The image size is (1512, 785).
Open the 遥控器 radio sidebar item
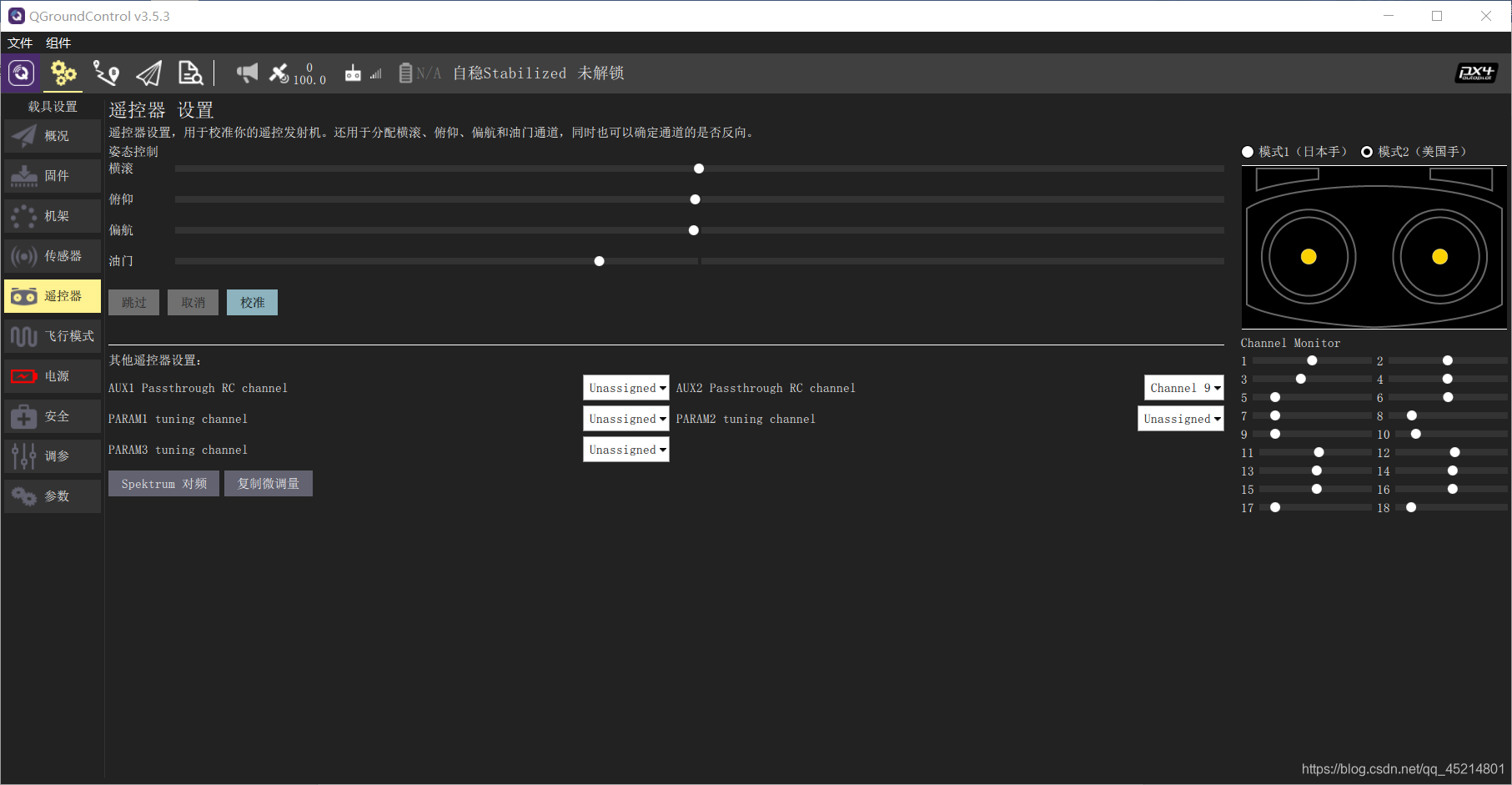53,296
